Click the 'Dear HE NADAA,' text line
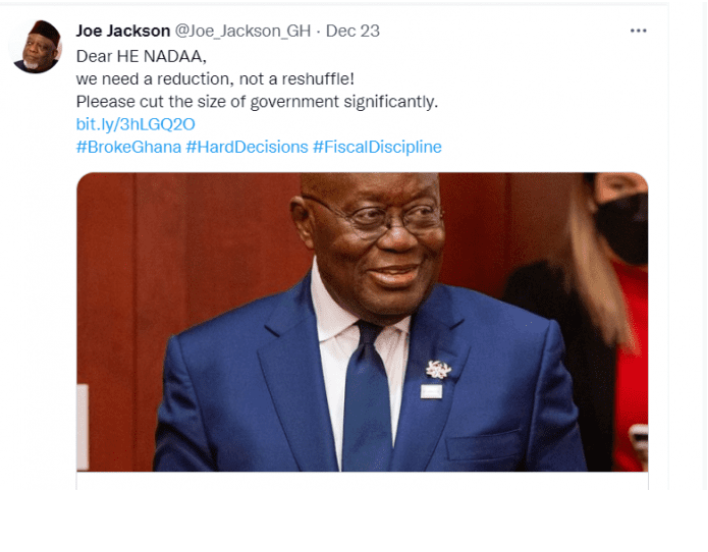Viewport: 708px width, 552px height. point(141,56)
